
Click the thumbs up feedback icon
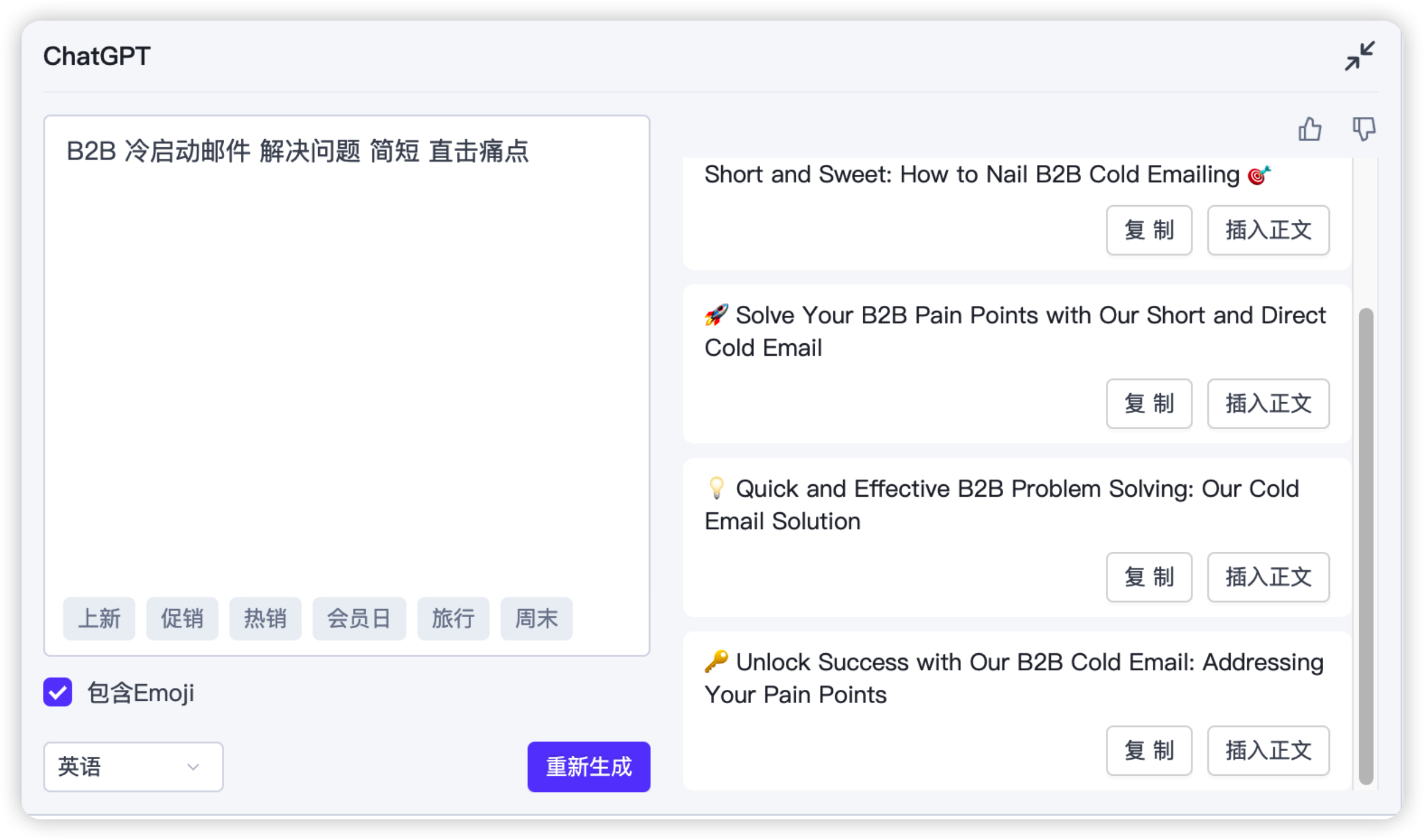pyautogui.click(x=1309, y=129)
